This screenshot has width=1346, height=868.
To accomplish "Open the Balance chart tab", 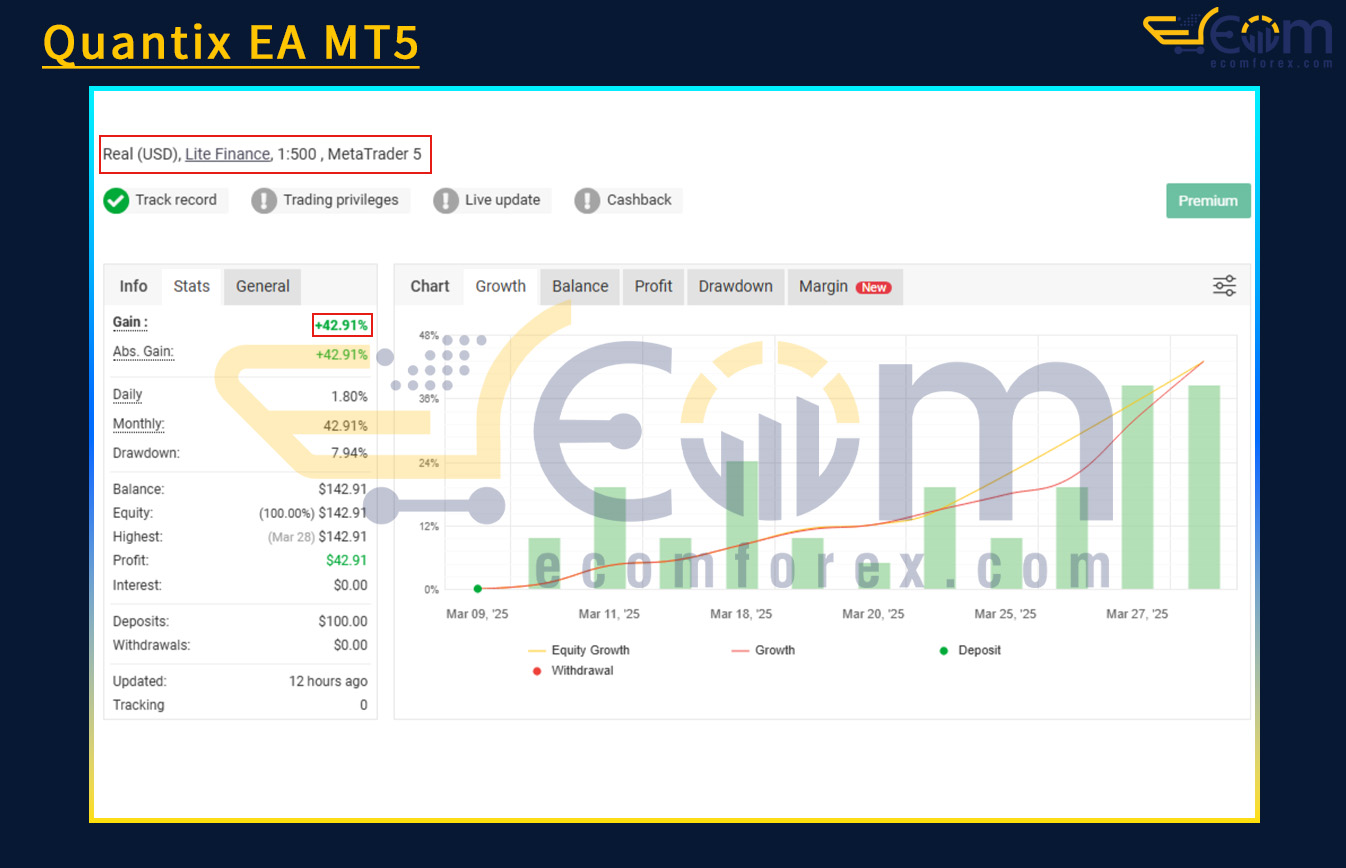I will click(580, 286).
